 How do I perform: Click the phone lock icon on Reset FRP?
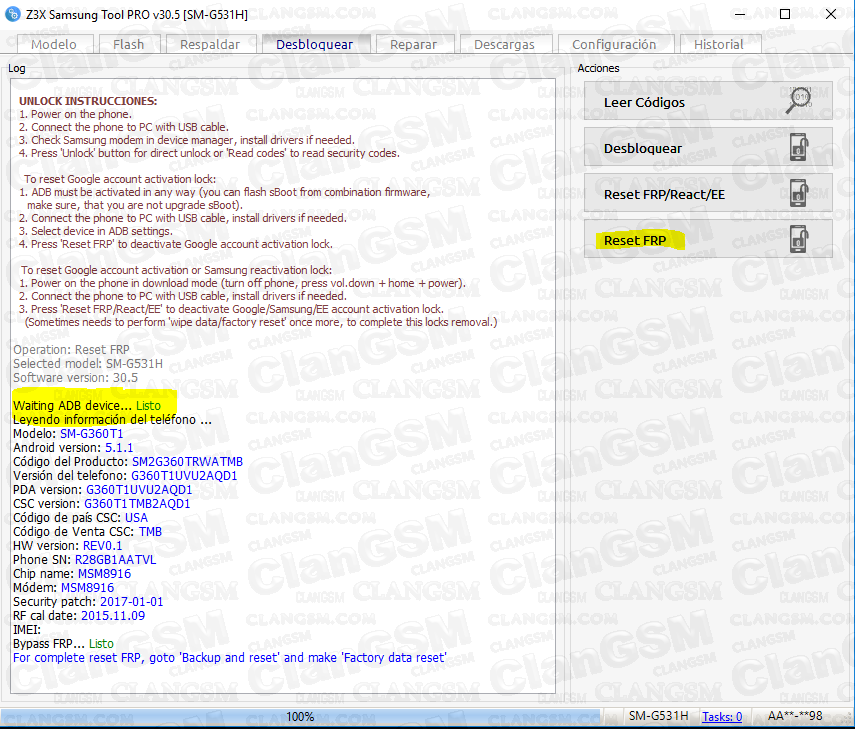pyautogui.click(x=799, y=239)
